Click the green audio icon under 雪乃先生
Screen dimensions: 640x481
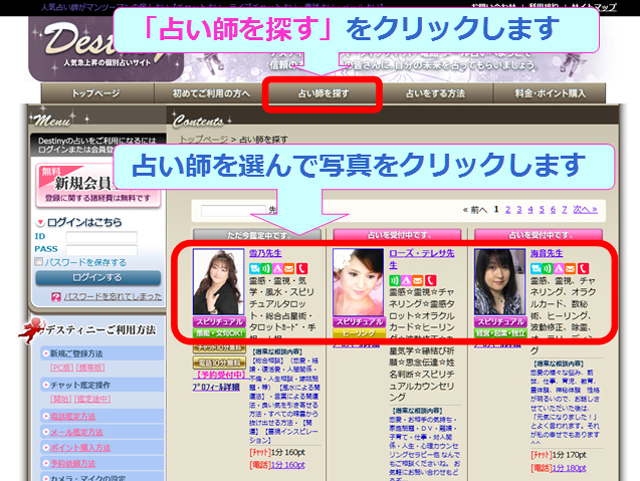266,269
